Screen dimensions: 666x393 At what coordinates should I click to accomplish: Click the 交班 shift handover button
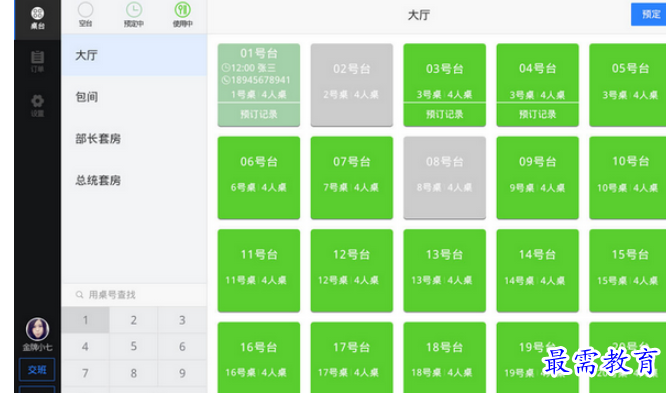37,370
